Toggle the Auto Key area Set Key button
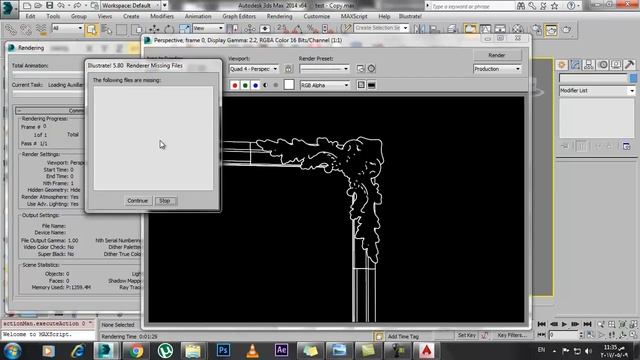This screenshot has width=640, height=360. point(467,335)
